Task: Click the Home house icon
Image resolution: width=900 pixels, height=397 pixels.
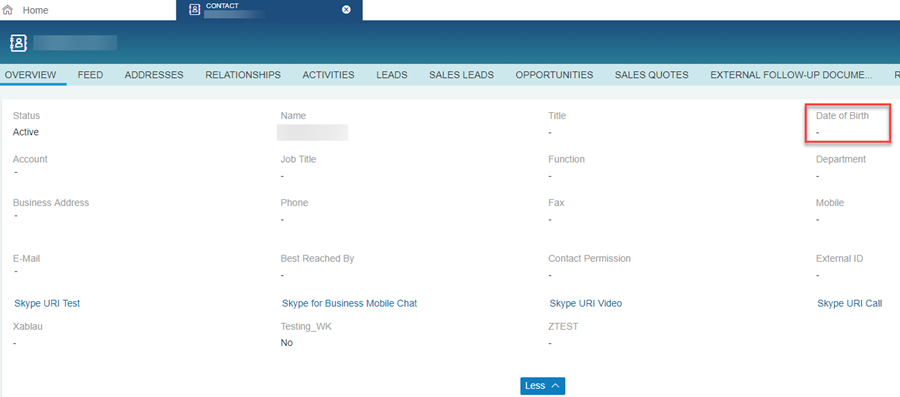Action: coord(8,10)
